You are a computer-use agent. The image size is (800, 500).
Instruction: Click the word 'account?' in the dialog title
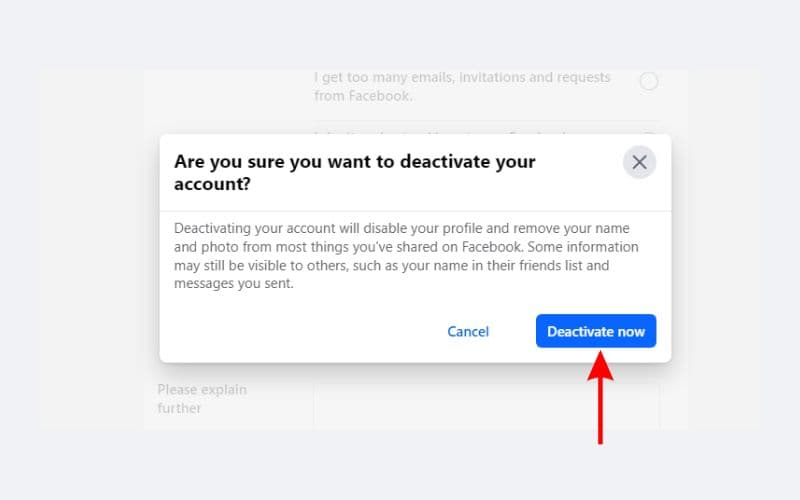point(212,184)
